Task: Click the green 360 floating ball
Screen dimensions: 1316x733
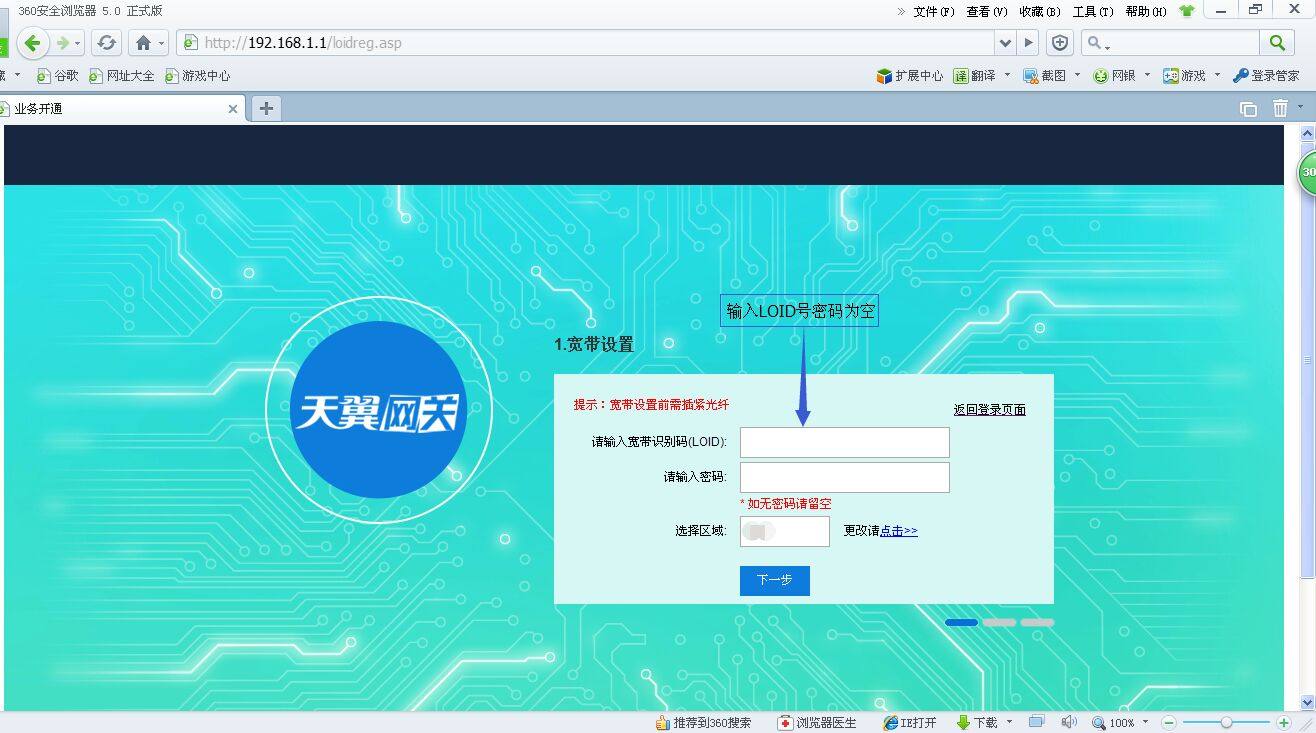Action: [1307, 173]
